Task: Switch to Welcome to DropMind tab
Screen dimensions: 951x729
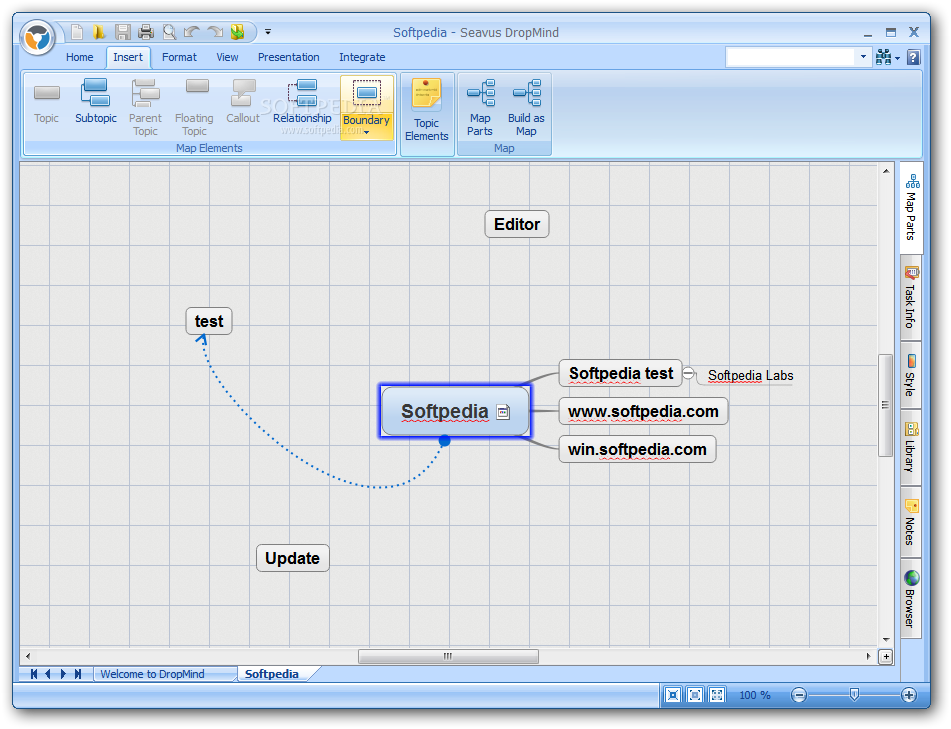Action: point(153,674)
